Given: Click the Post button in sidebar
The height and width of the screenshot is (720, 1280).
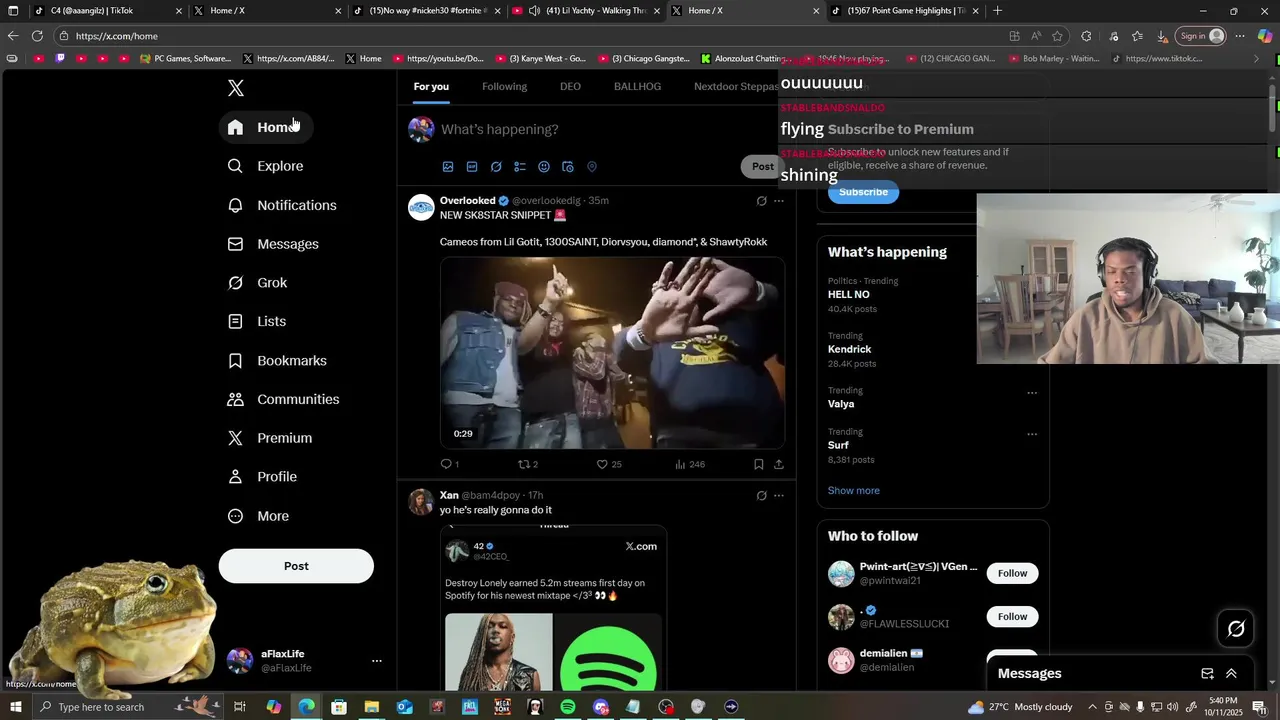Looking at the screenshot, I should point(296,566).
